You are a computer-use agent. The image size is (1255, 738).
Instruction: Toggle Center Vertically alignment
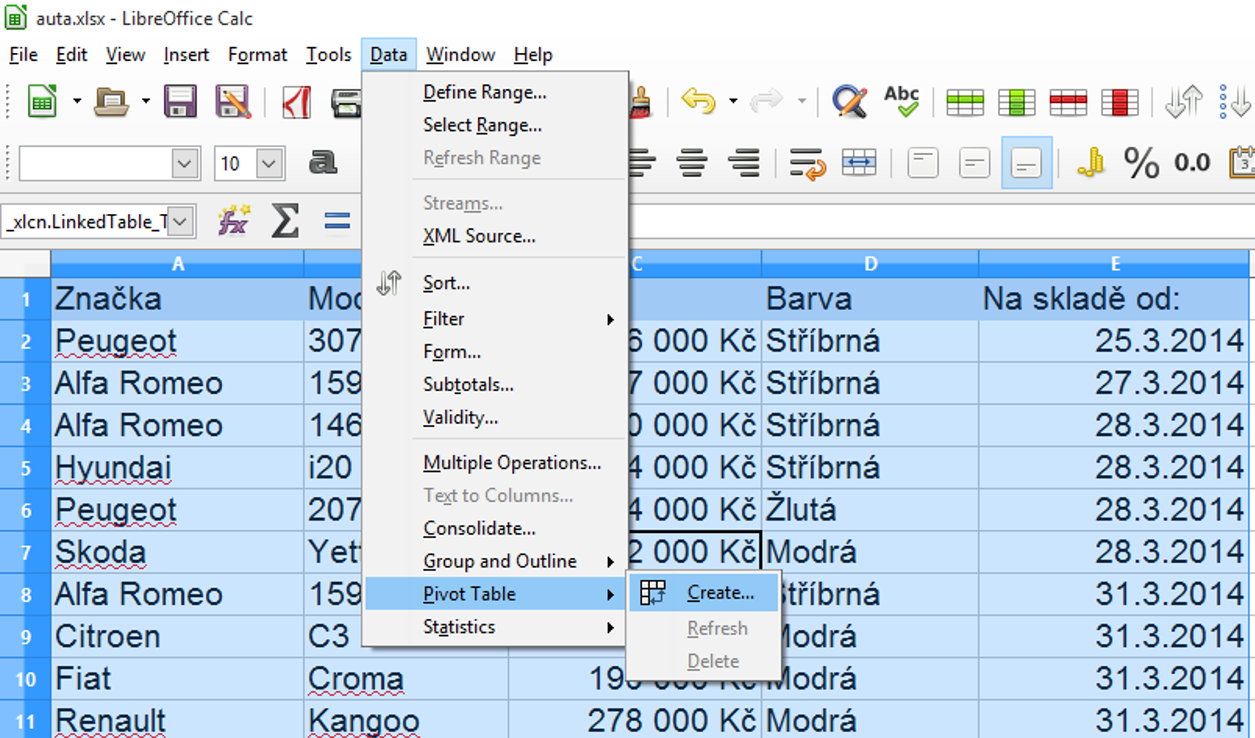pos(975,163)
